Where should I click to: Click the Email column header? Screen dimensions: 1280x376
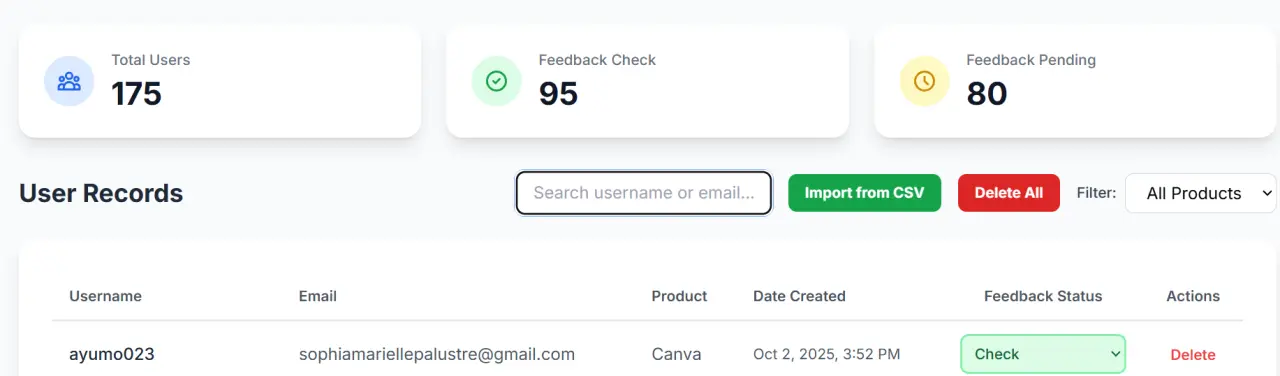(x=318, y=296)
